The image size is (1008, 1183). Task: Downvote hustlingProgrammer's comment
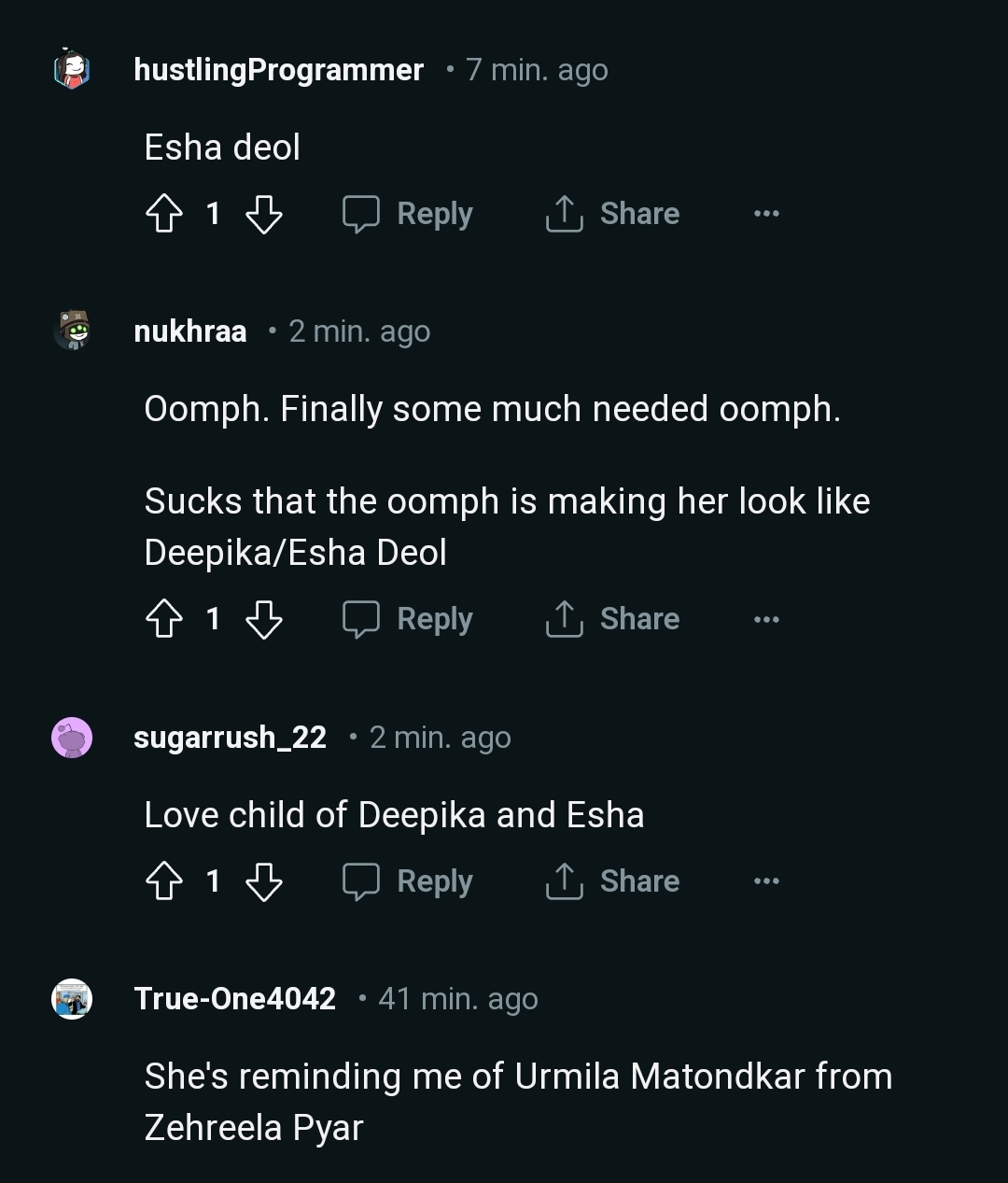pyautogui.click(x=263, y=214)
